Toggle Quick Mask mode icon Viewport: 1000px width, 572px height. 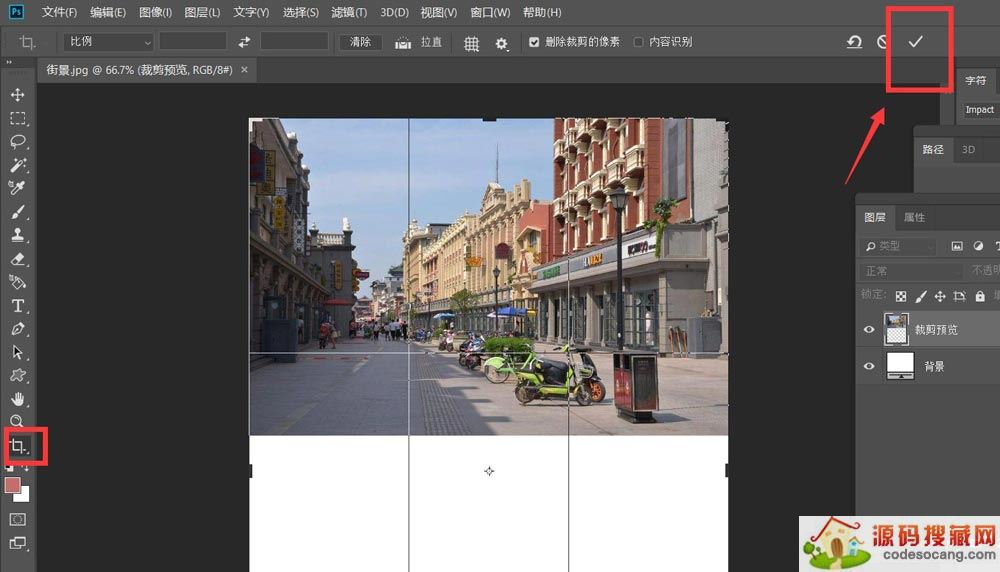[18, 520]
